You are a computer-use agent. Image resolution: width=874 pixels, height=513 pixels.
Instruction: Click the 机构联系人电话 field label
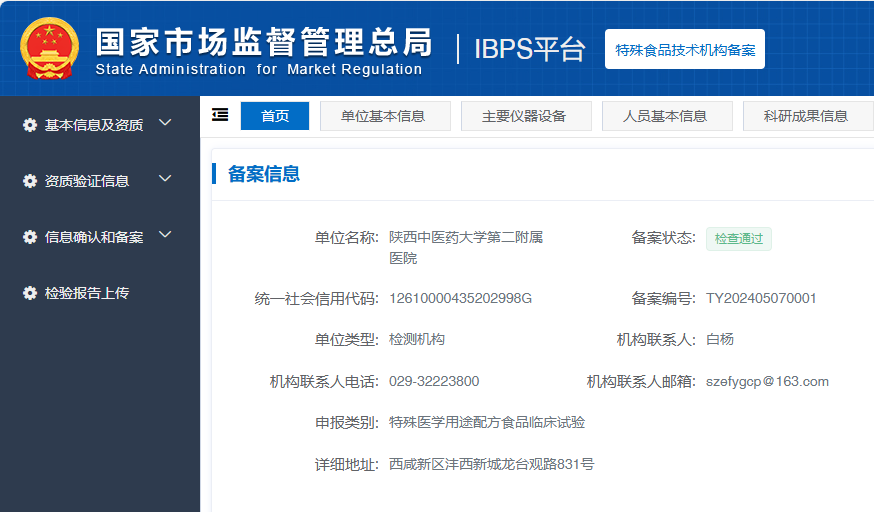[x=324, y=382]
